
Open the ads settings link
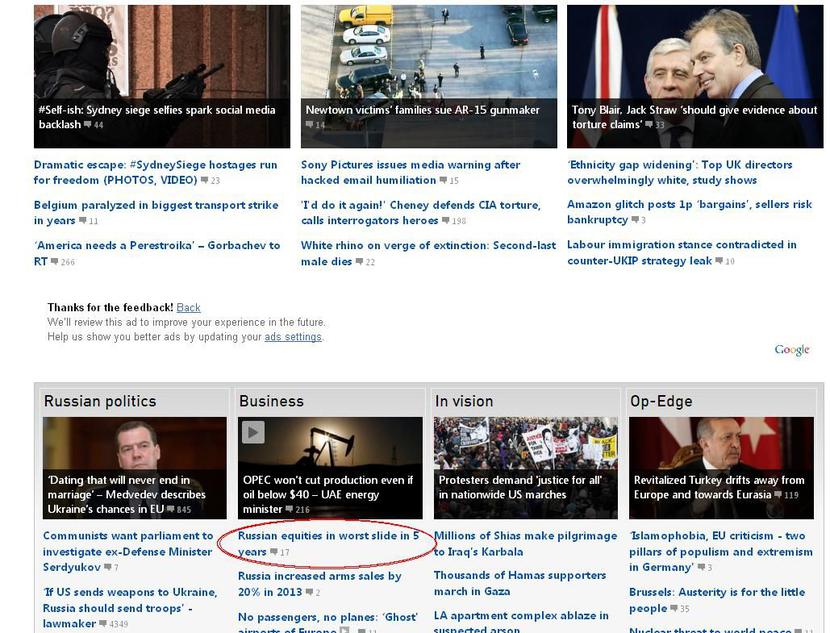click(293, 337)
